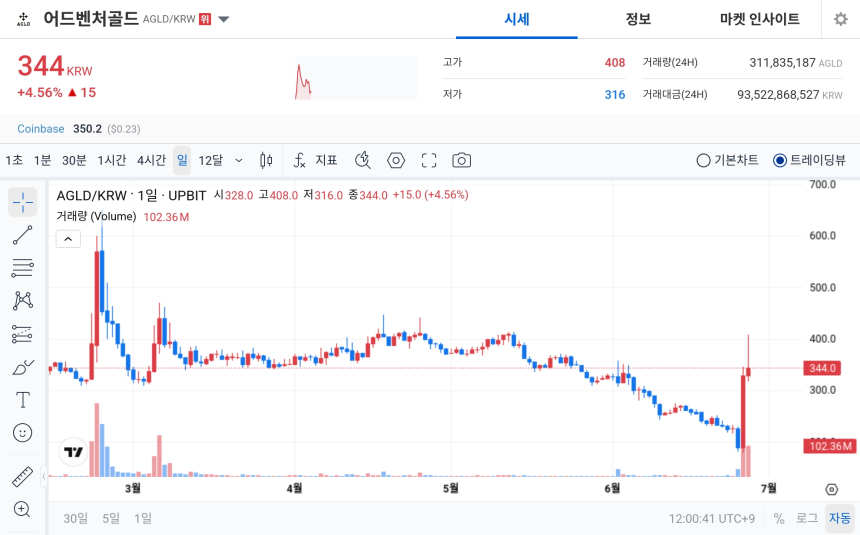Click the 거래량 (Volume) indicator legend
The image size is (860, 535).
click(x=96, y=217)
